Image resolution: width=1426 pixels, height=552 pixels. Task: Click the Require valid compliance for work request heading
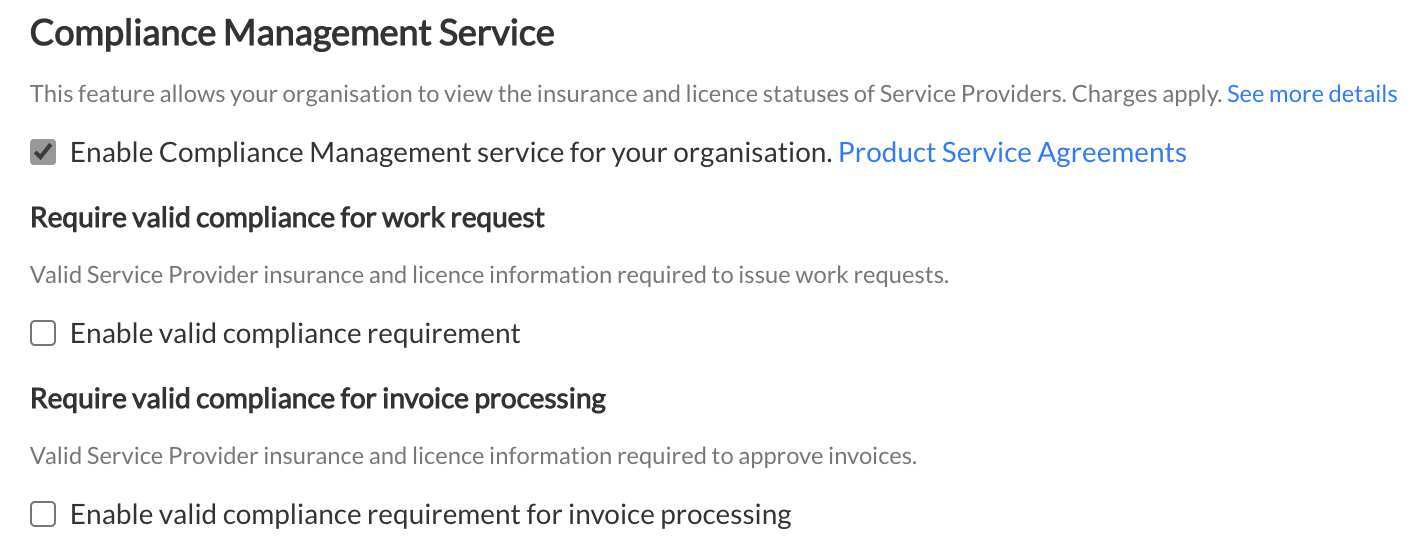coord(288,217)
